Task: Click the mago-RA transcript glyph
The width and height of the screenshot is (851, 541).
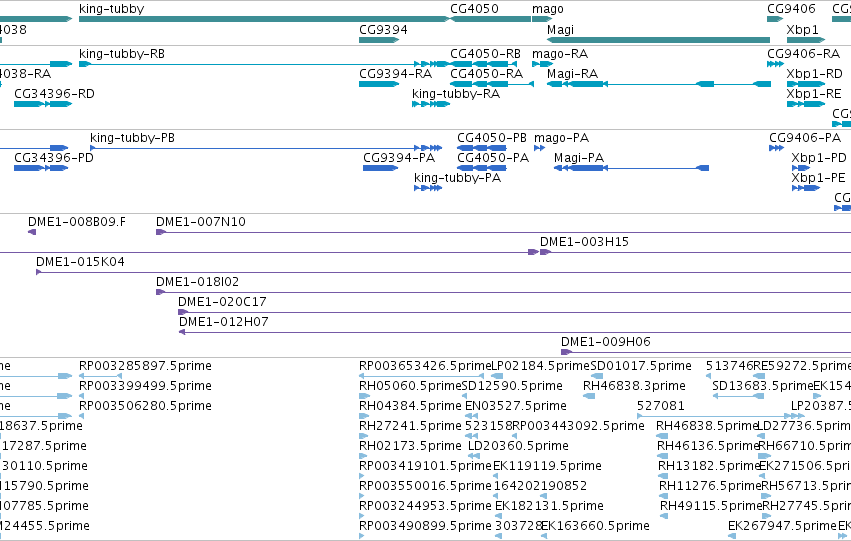Action: coord(542,64)
